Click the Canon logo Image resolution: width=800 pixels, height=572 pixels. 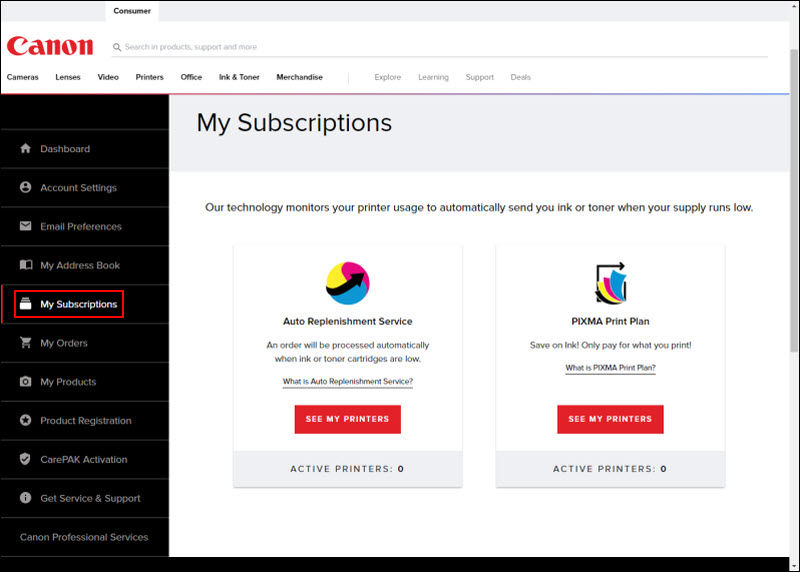50,46
